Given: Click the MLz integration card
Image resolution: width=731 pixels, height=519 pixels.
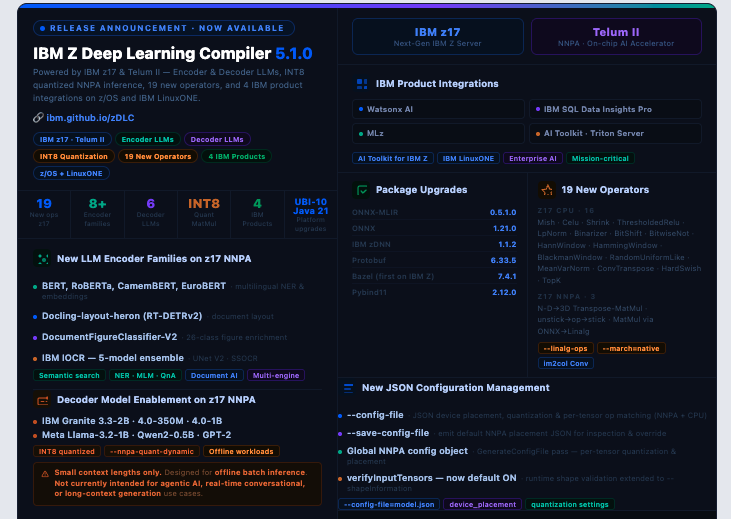Looking at the screenshot, I should pyautogui.click(x=438, y=133).
